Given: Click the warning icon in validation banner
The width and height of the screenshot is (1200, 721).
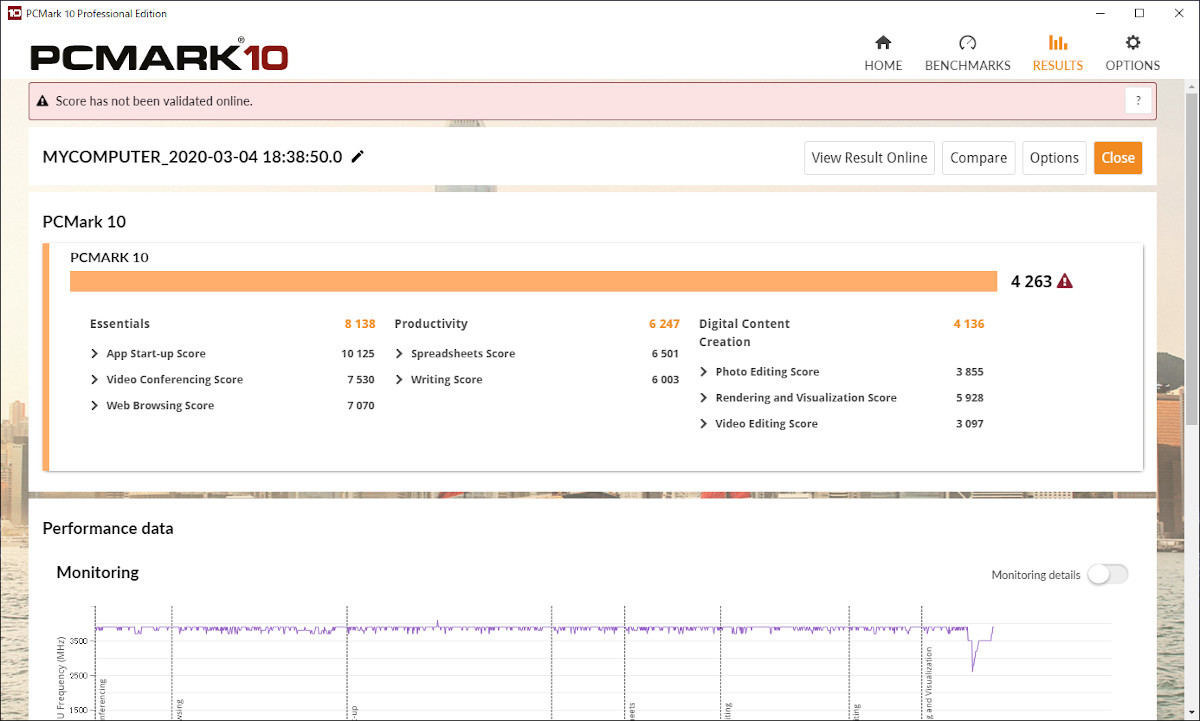Looking at the screenshot, I should click(x=42, y=101).
